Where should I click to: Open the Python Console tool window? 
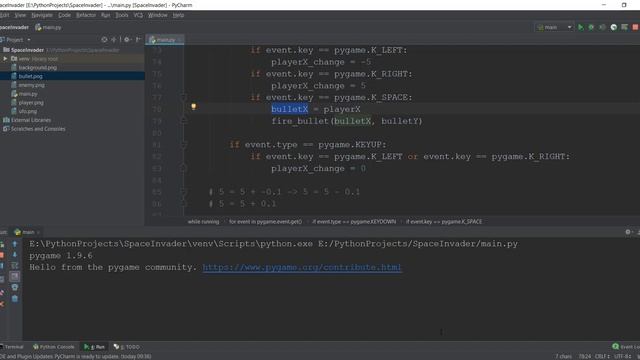tap(54, 347)
